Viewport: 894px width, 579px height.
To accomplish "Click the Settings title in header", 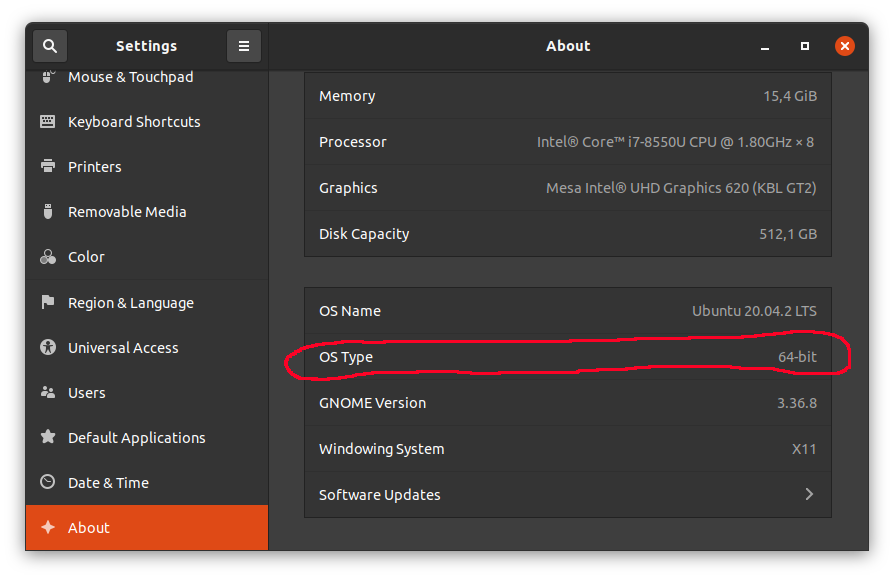I will pyautogui.click(x=147, y=46).
